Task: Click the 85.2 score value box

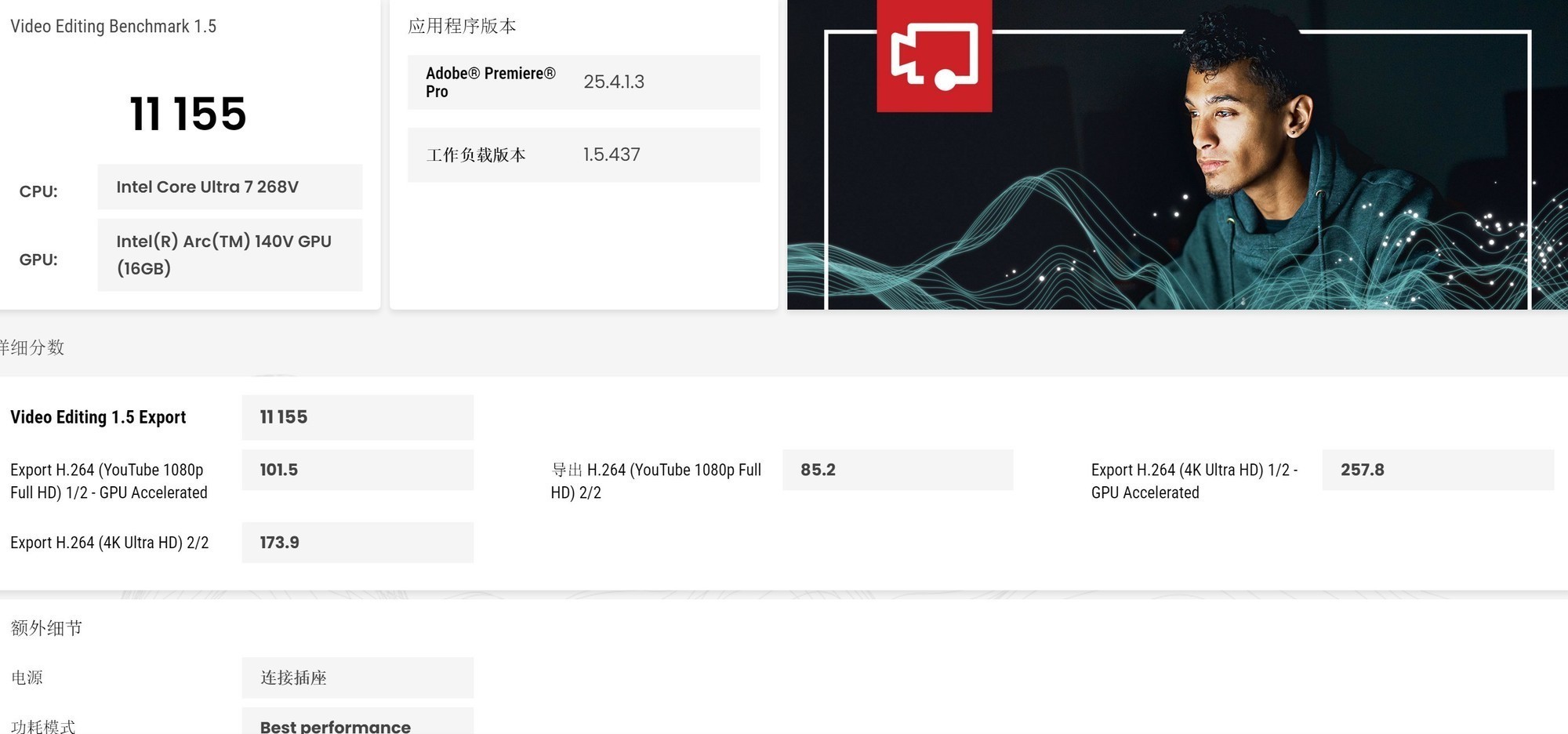Action: click(897, 470)
